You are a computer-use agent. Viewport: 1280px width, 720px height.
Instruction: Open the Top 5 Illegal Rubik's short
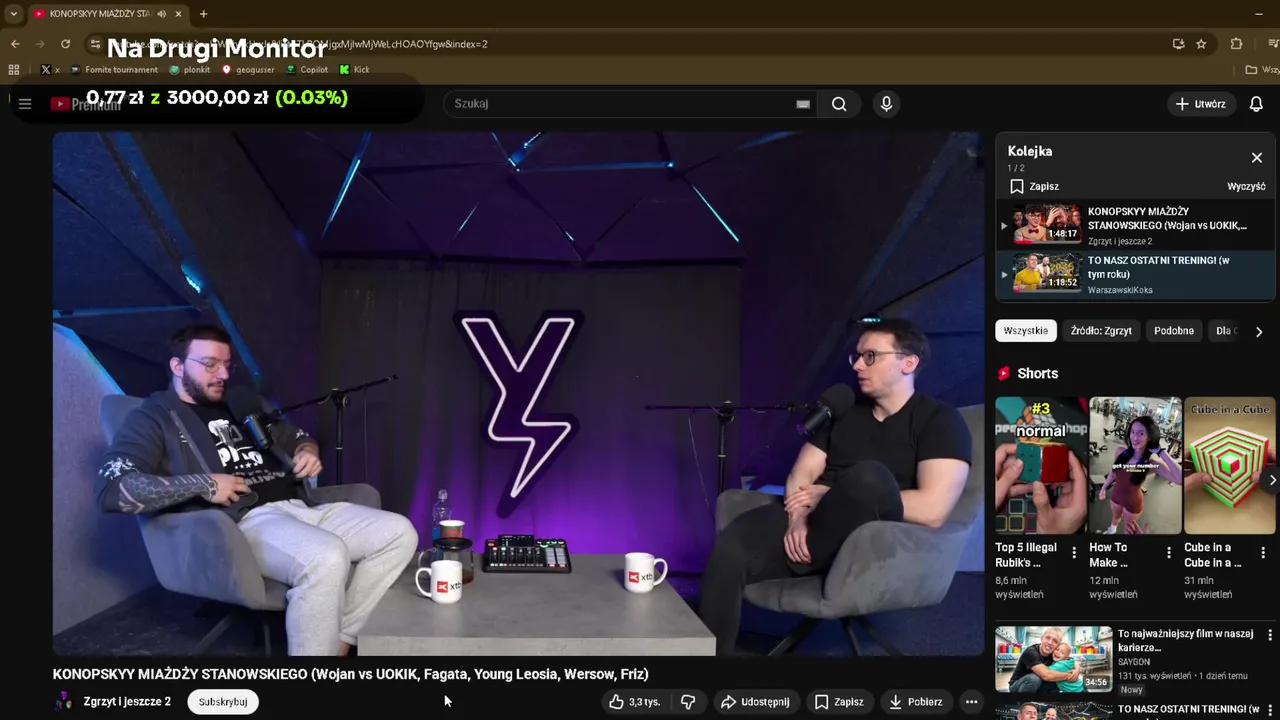click(1041, 466)
